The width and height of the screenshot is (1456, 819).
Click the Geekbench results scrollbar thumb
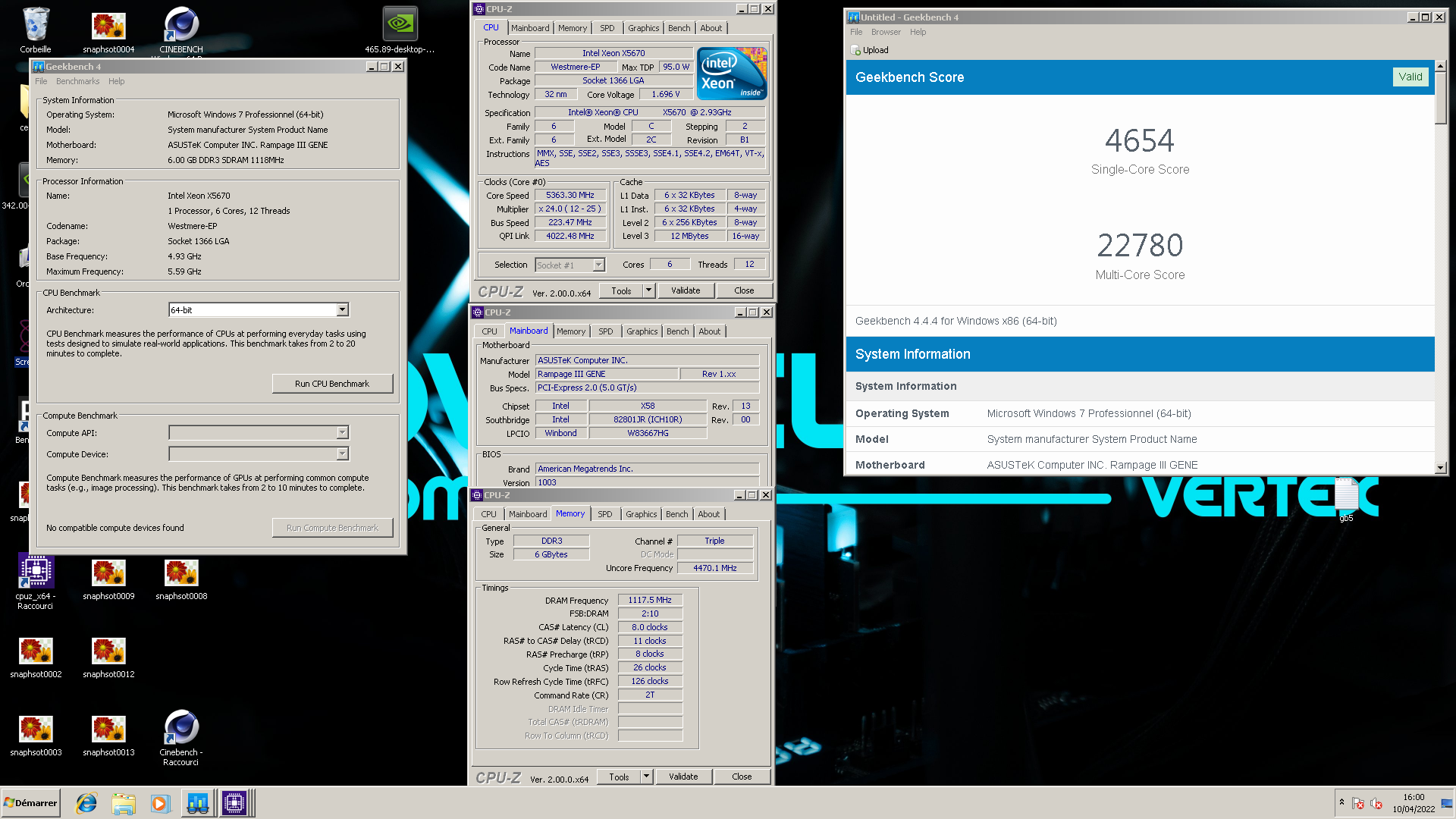1441,98
